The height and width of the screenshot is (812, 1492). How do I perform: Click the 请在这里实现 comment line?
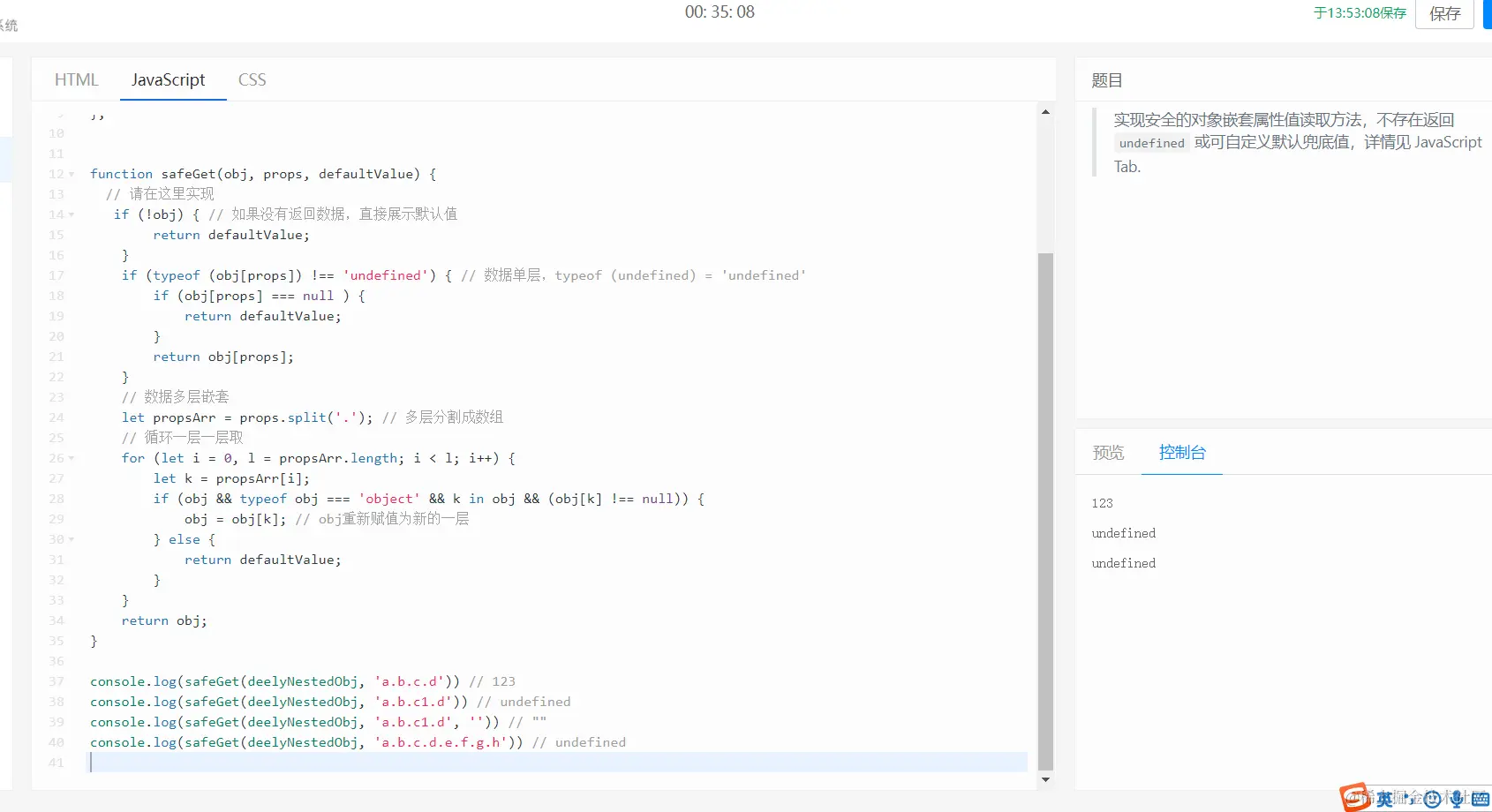pyautogui.click(x=160, y=194)
